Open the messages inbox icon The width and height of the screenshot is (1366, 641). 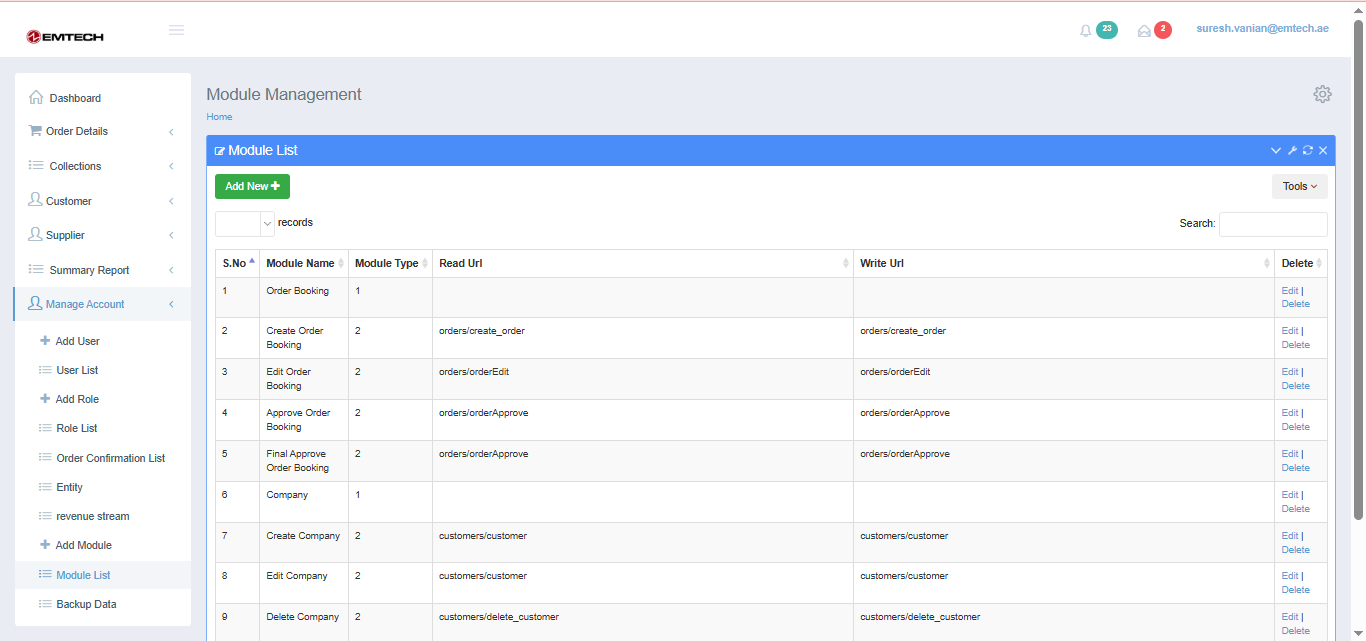(1144, 31)
